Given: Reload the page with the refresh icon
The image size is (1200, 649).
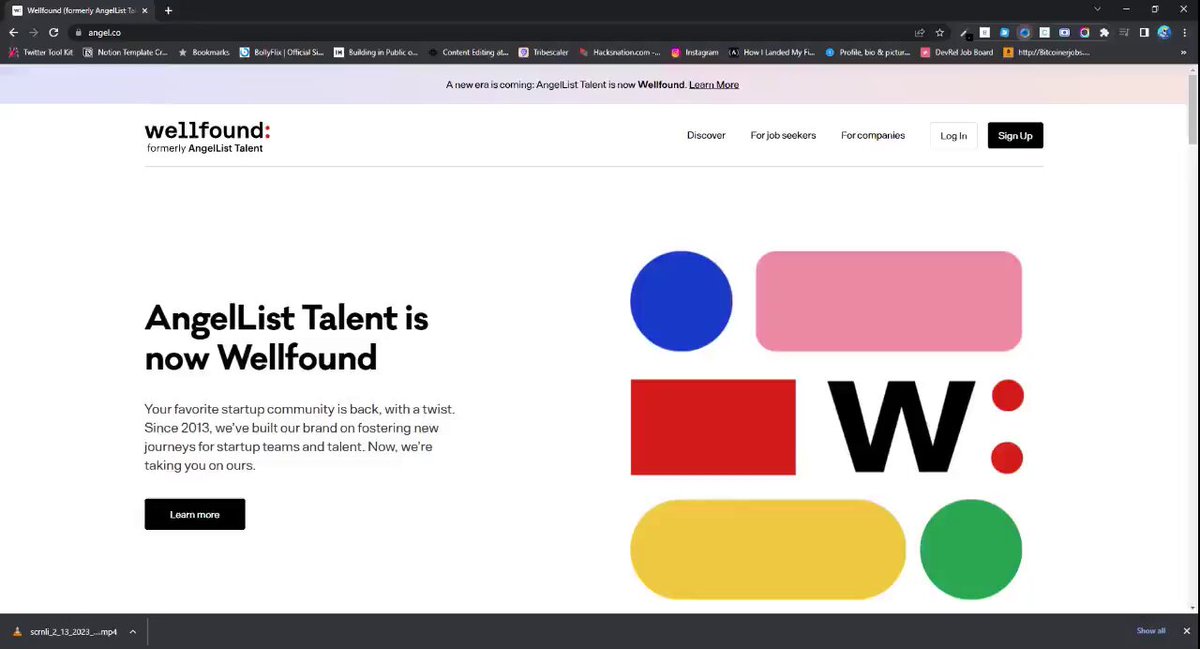Looking at the screenshot, I should (53, 32).
